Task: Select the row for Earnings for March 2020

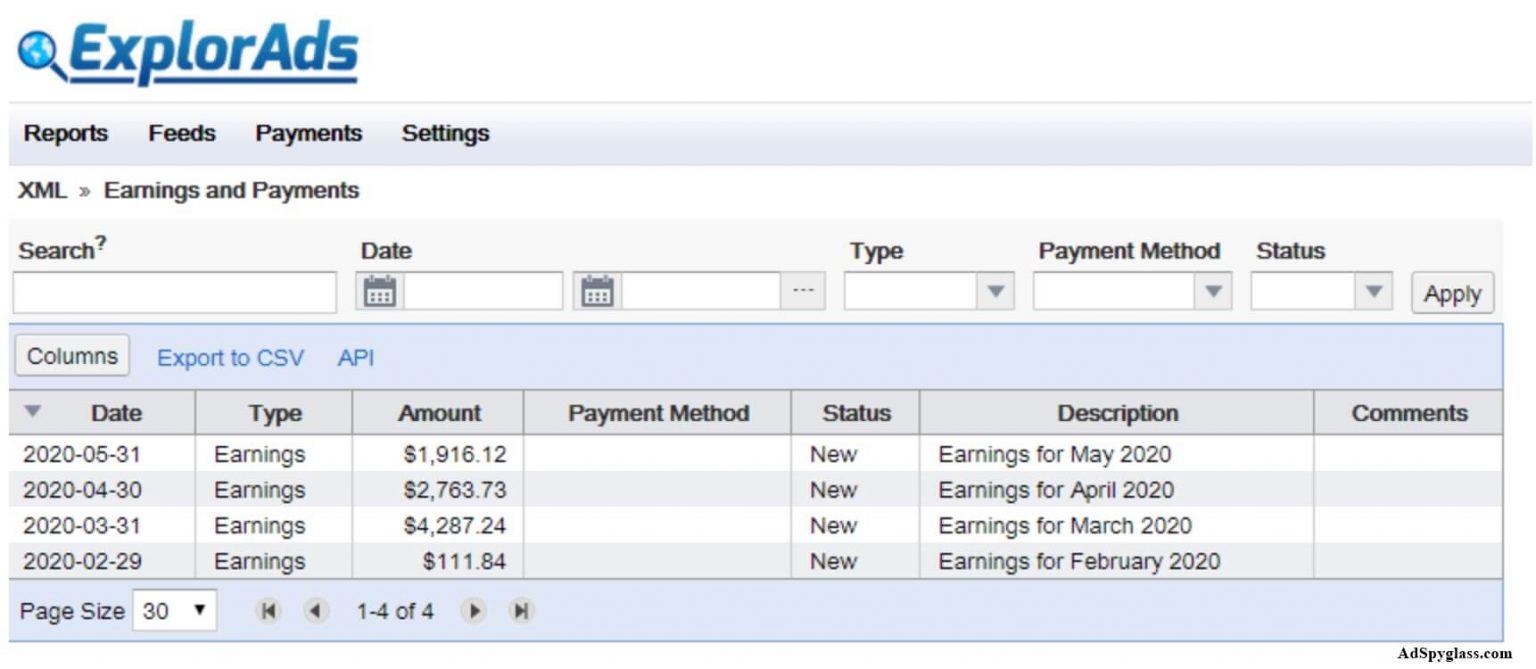Action: pos(700,525)
